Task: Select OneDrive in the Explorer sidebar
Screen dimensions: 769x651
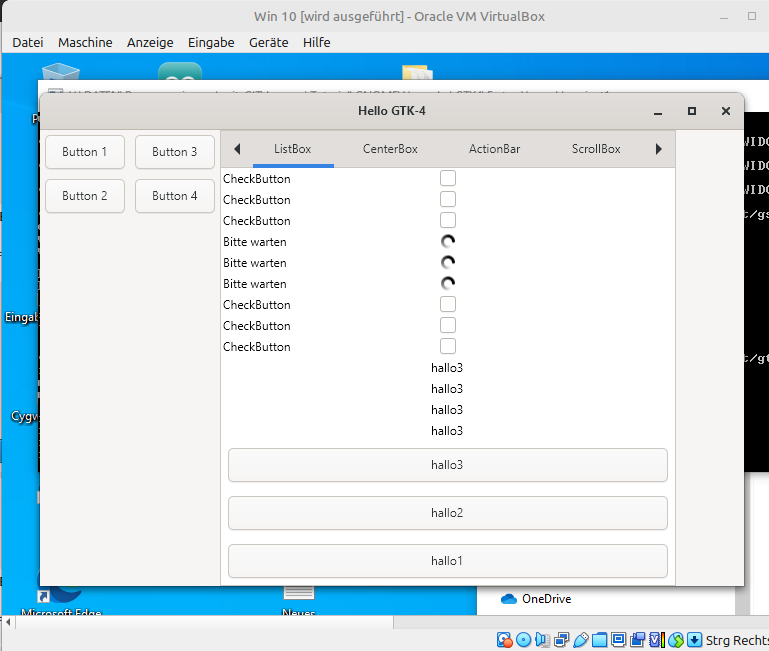Action: click(x=546, y=599)
